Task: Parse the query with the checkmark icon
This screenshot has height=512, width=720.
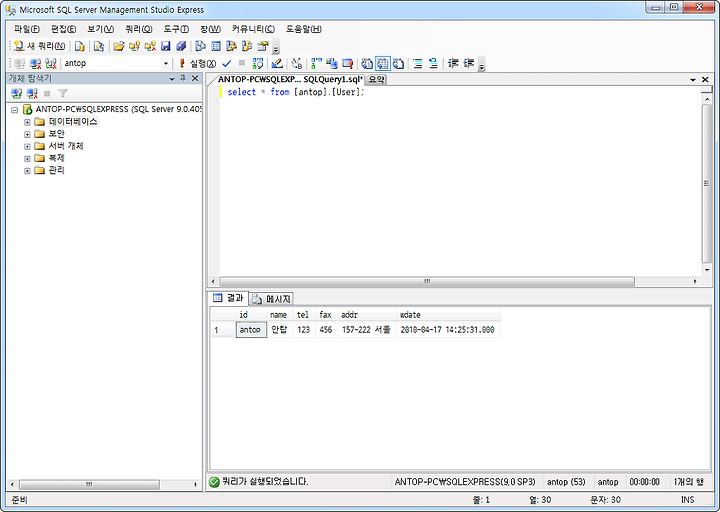Action: click(227, 63)
